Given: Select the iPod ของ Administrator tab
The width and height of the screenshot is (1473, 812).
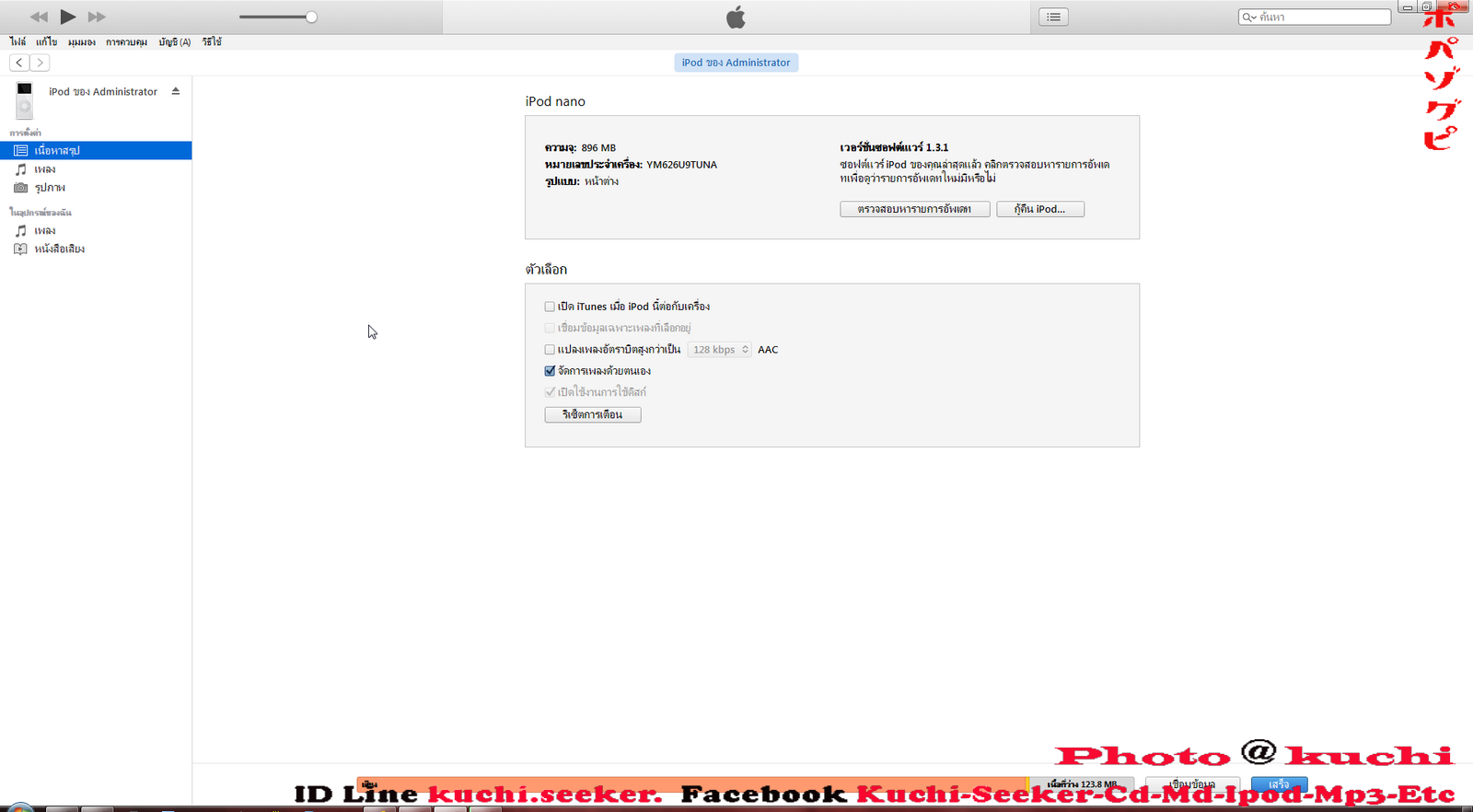Looking at the screenshot, I should coord(736,63).
